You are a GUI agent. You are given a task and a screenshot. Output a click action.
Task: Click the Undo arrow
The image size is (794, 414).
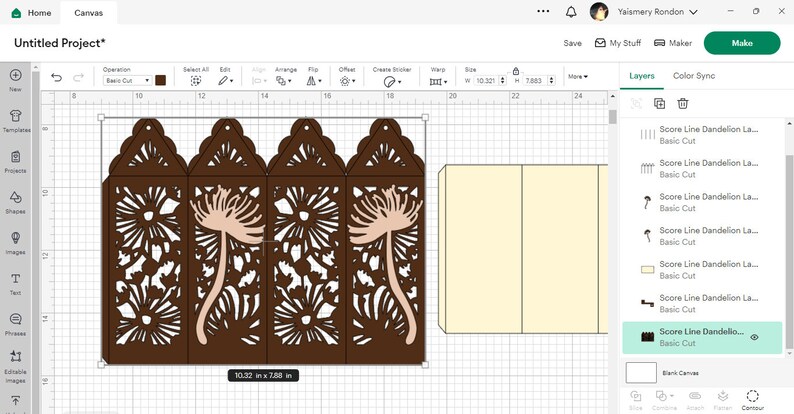(x=56, y=77)
